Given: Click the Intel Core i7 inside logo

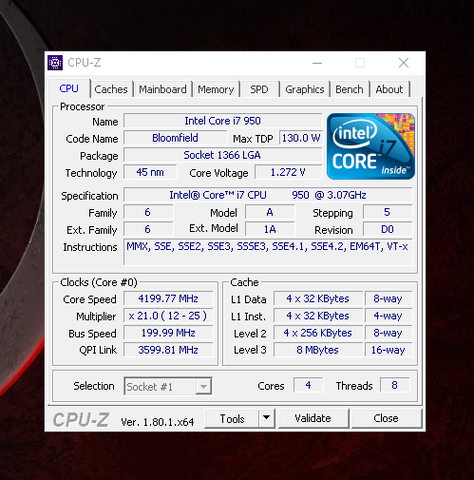Looking at the screenshot, I should coord(371,146).
